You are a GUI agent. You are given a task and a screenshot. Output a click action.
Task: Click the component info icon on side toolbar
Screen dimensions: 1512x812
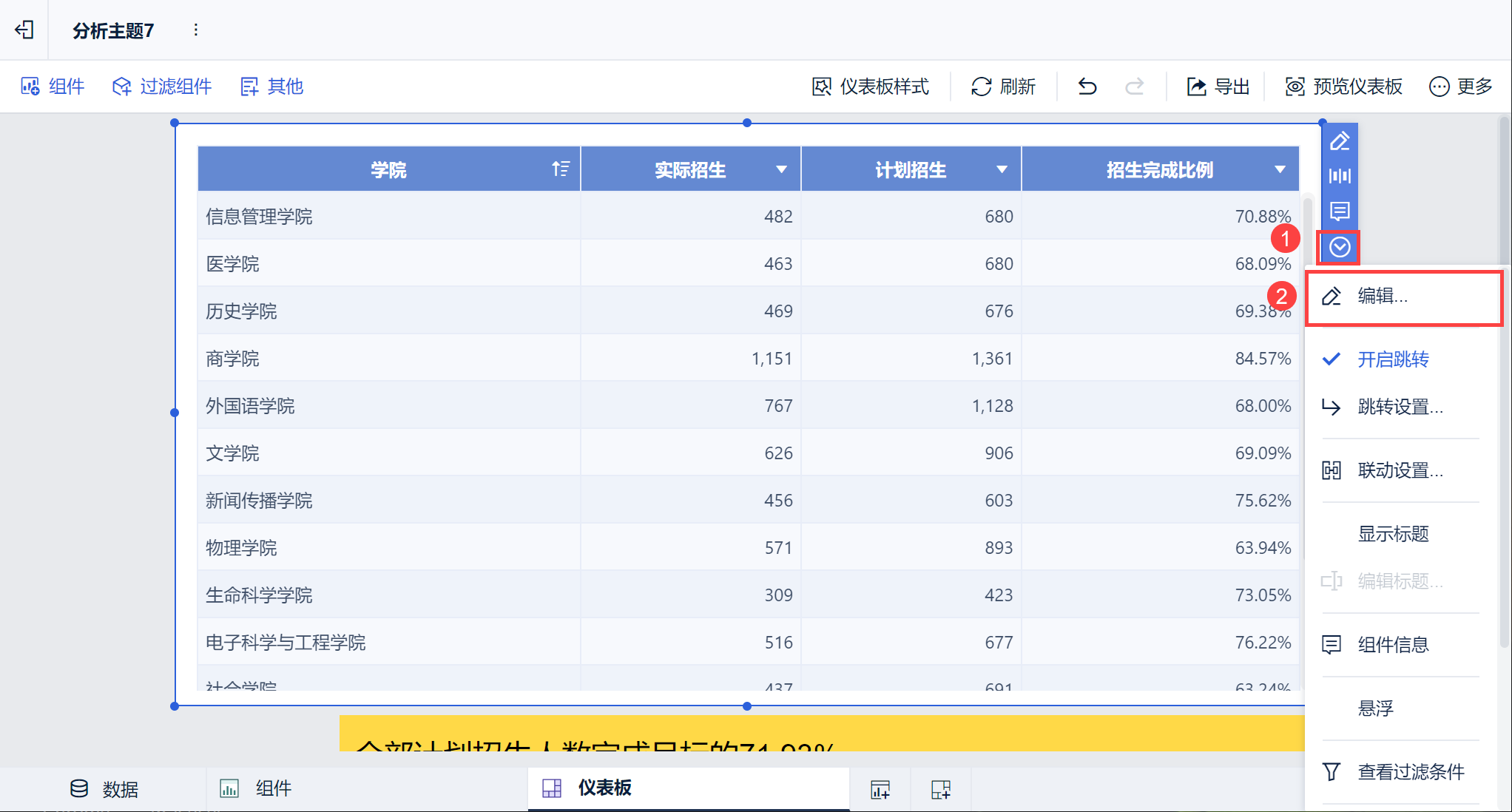pyautogui.click(x=1340, y=212)
